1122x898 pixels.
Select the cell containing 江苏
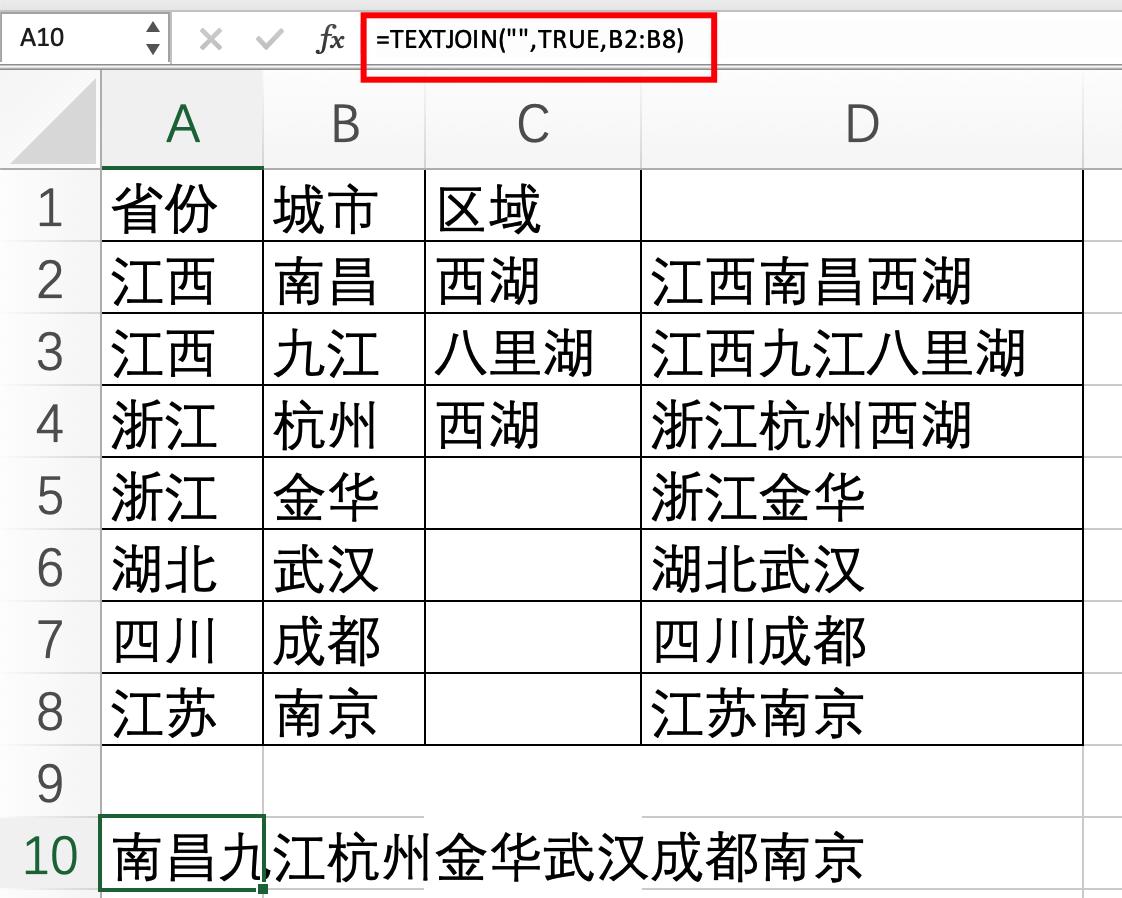tap(182, 712)
